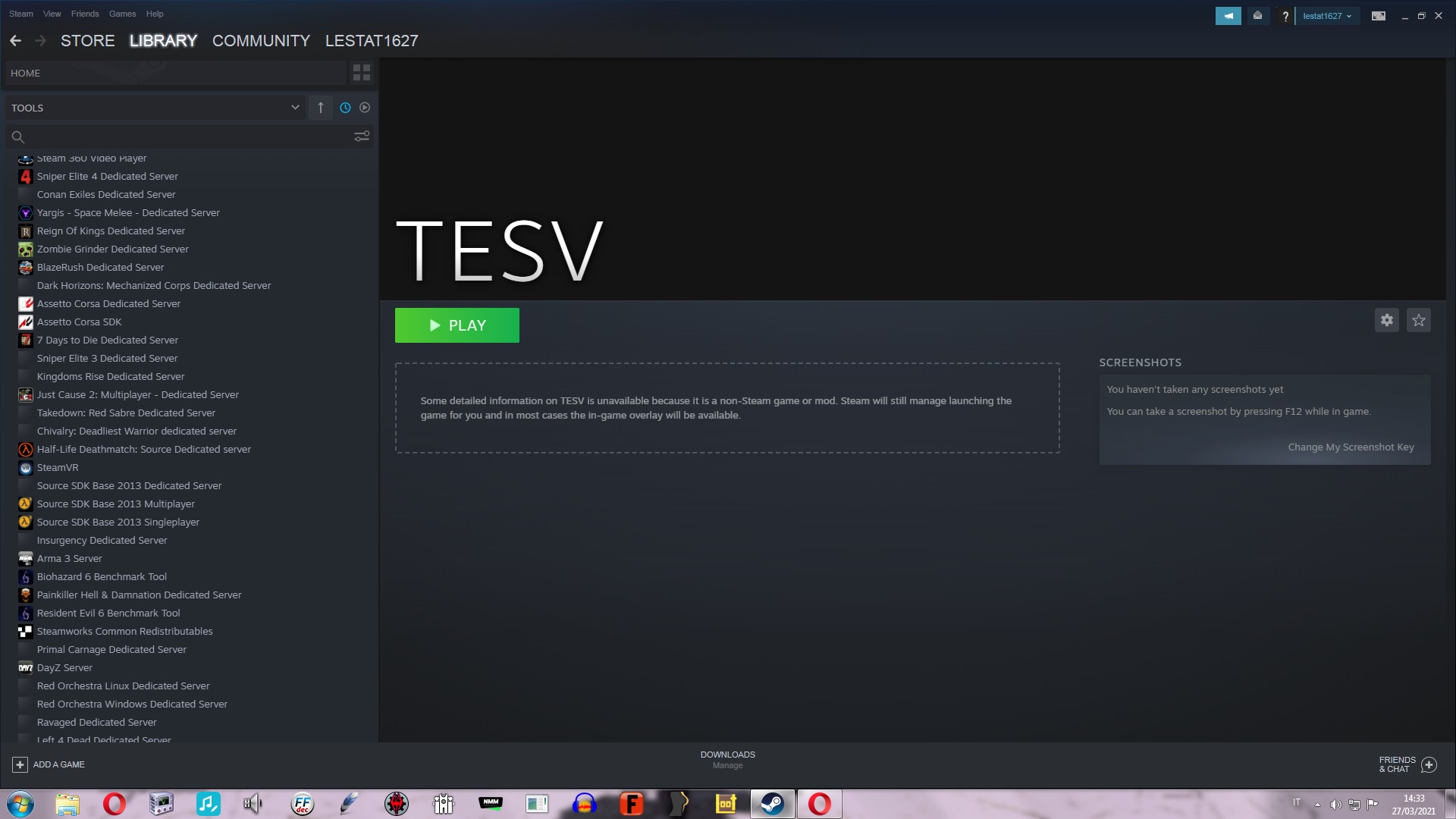1456x819 pixels.
Task: Select Reign Of Kings Dedicated Server
Action: click(x=111, y=231)
